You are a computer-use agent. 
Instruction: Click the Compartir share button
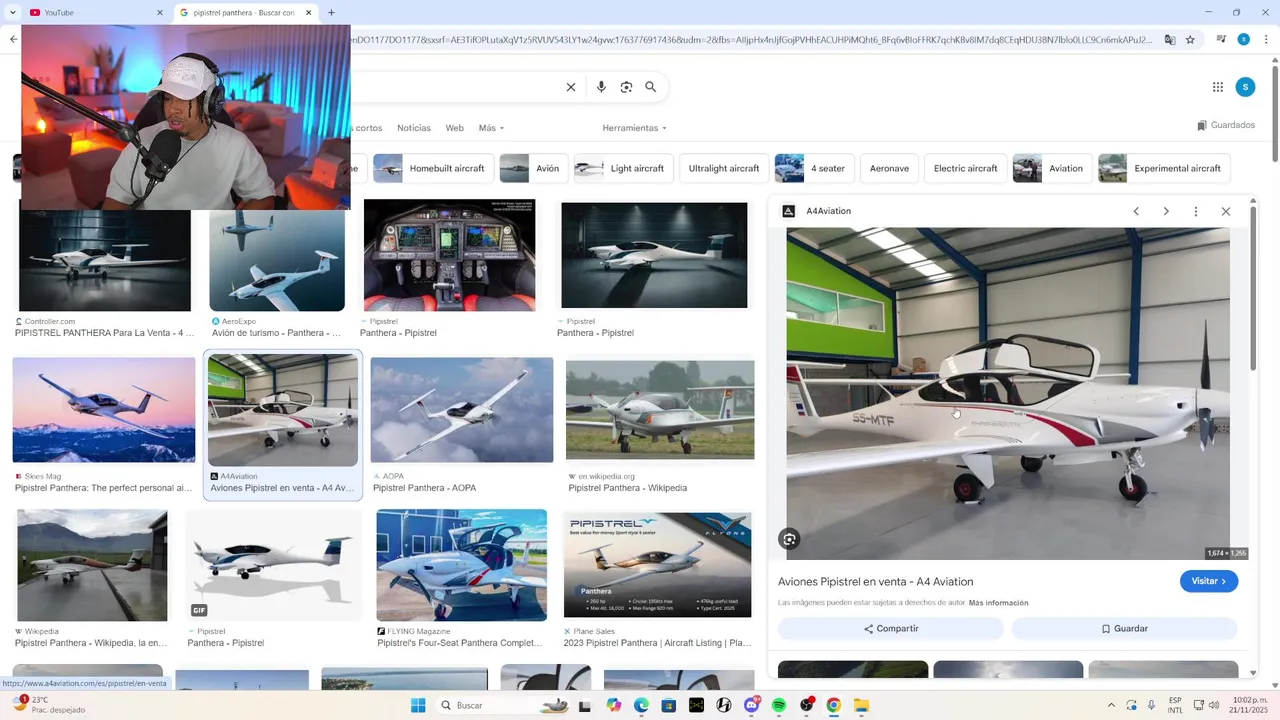[x=891, y=629]
